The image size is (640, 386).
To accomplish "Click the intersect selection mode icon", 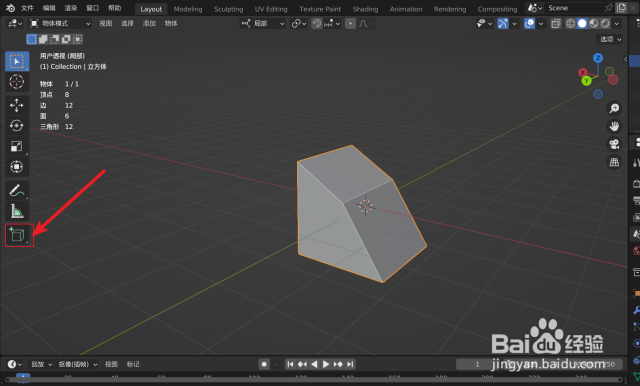I will tap(77, 39).
